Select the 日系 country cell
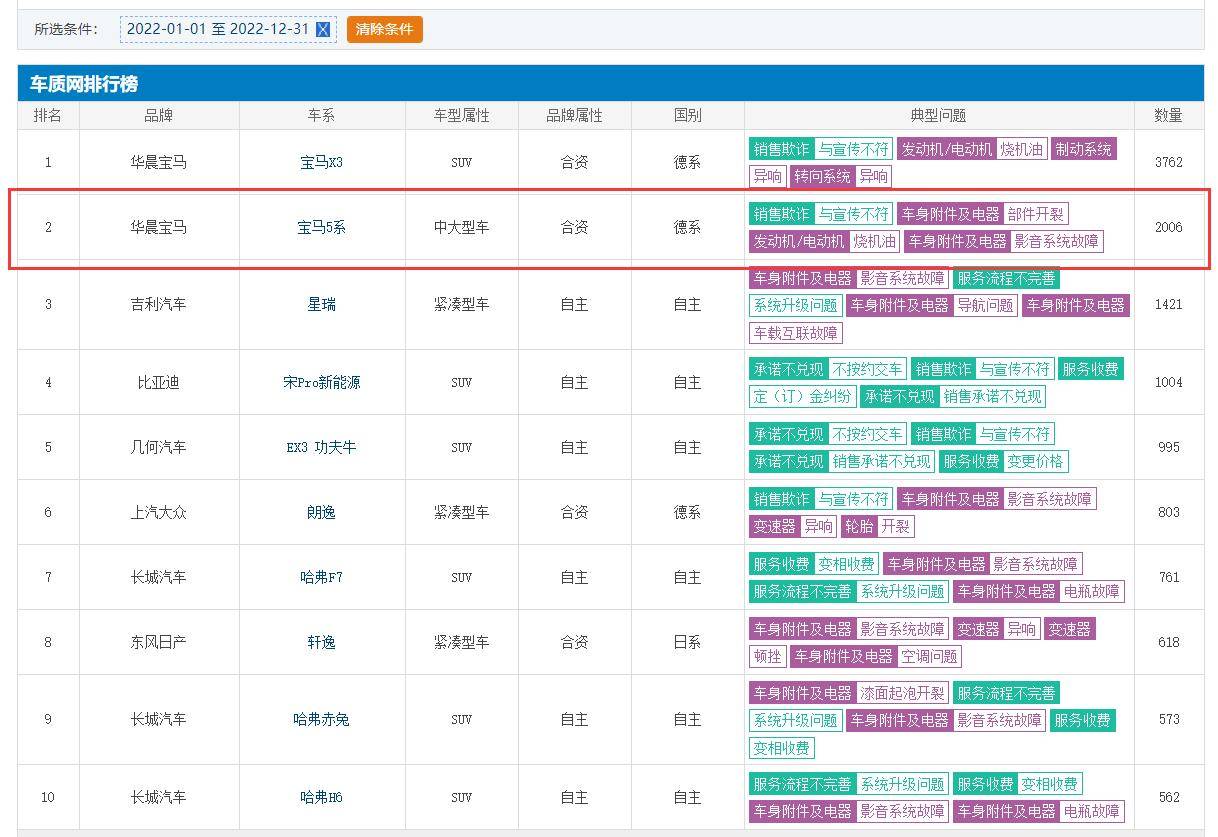The image size is (1218, 837). 688,642
